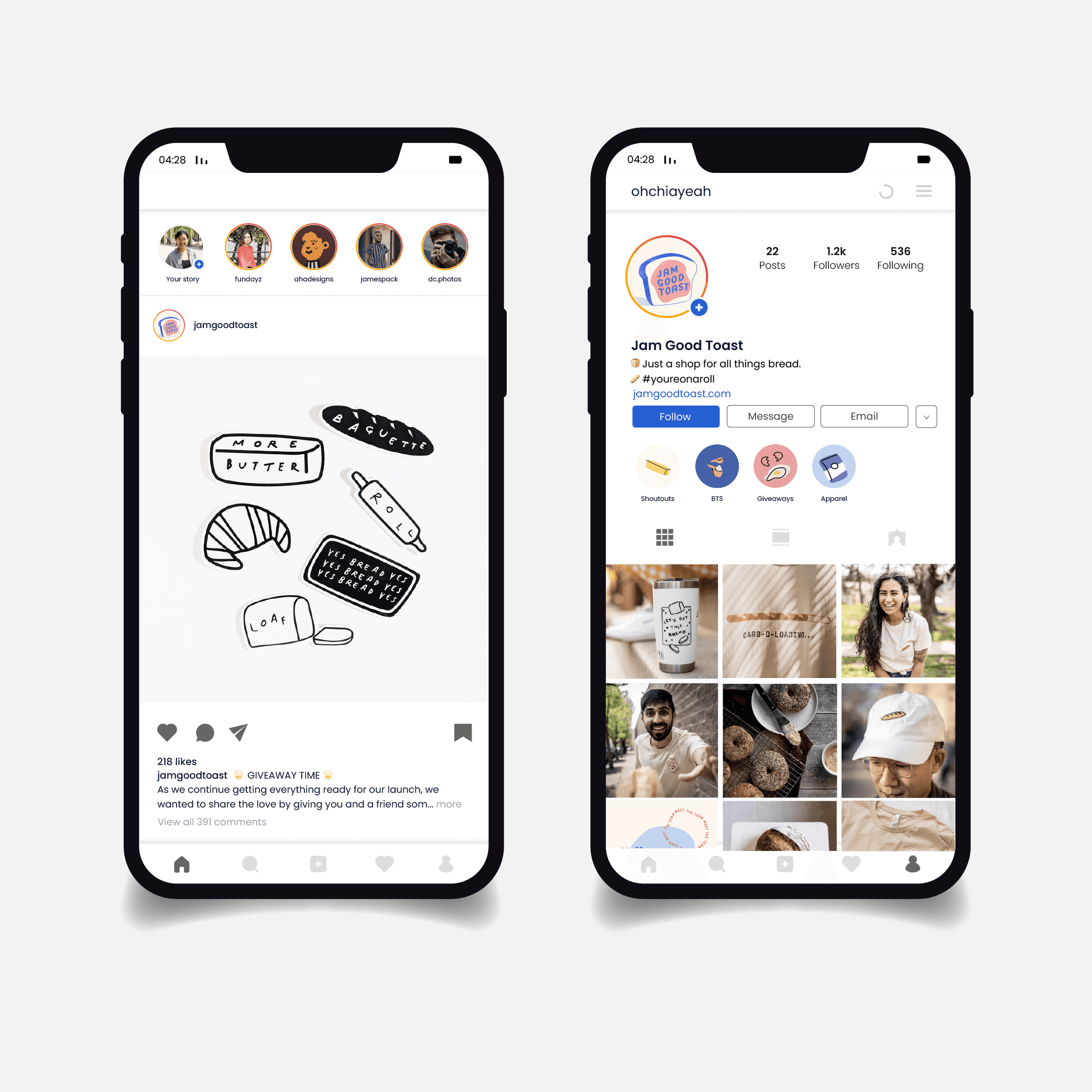Select the Shoutouts highlight icon

pos(658,467)
